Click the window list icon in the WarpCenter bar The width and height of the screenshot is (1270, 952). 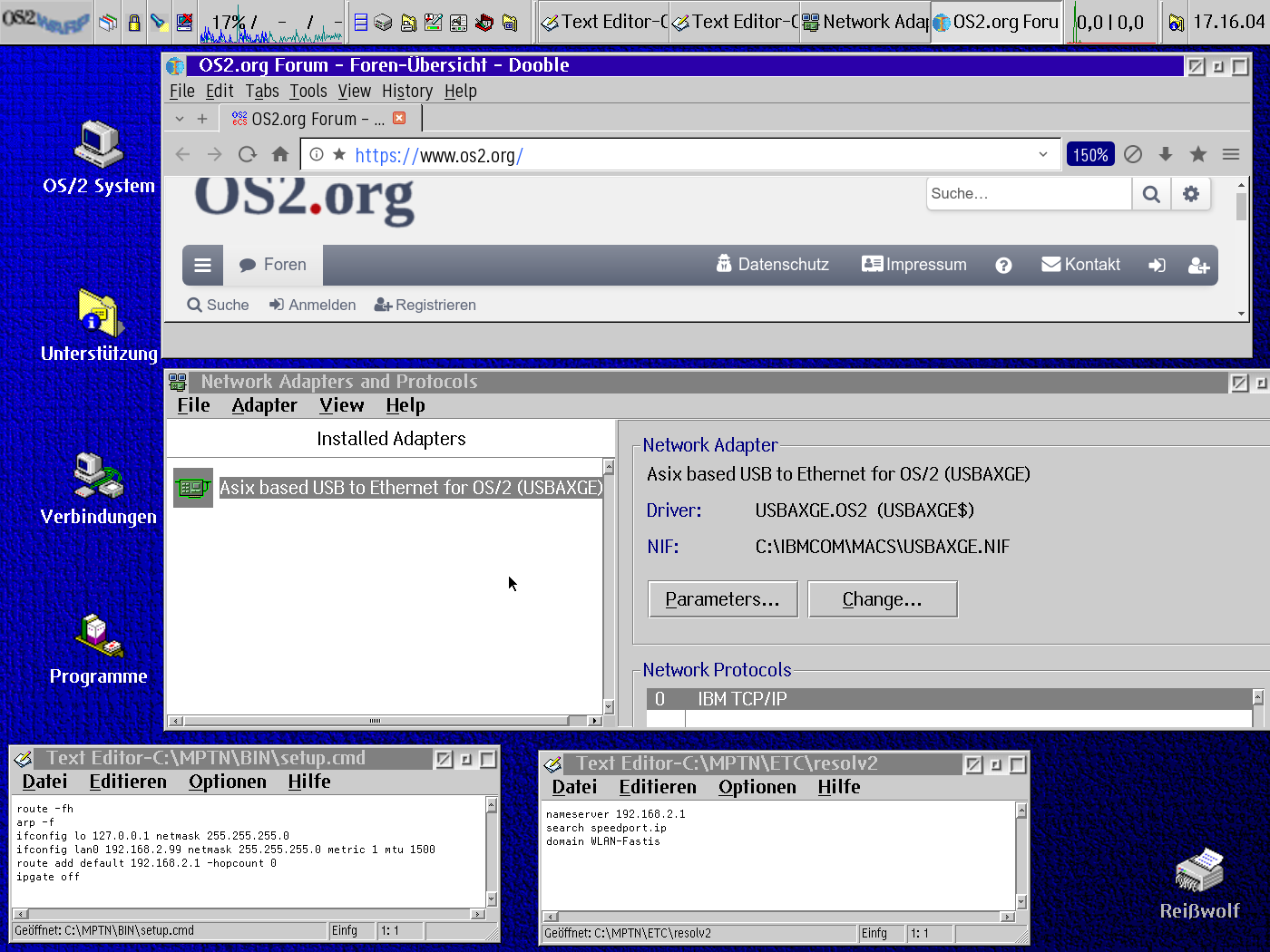[108, 23]
